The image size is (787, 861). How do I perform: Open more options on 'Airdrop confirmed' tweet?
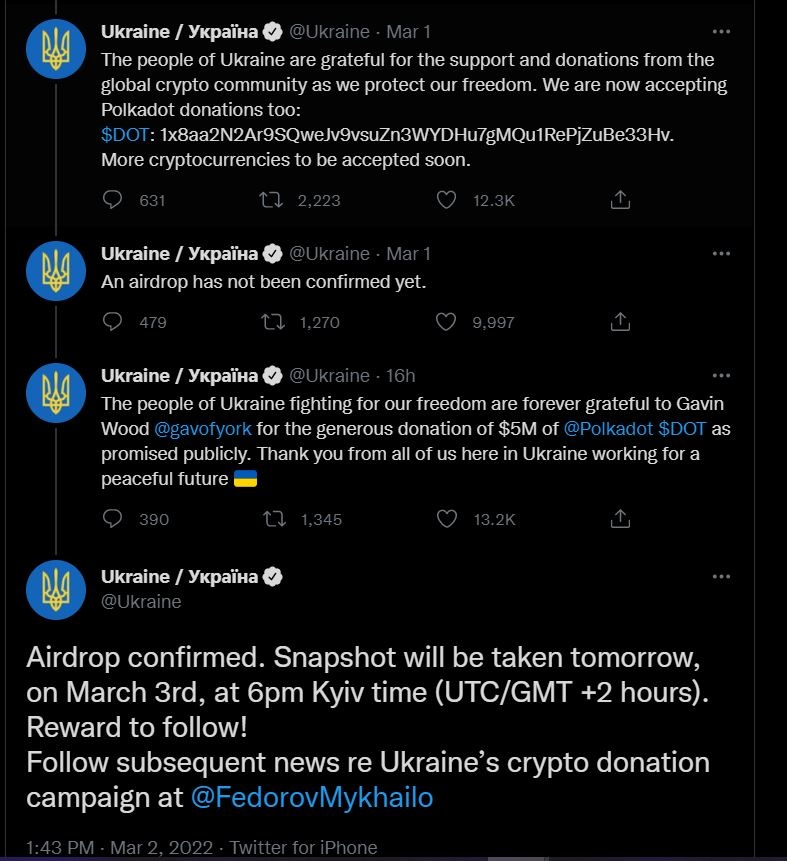(x=721, y=577)
